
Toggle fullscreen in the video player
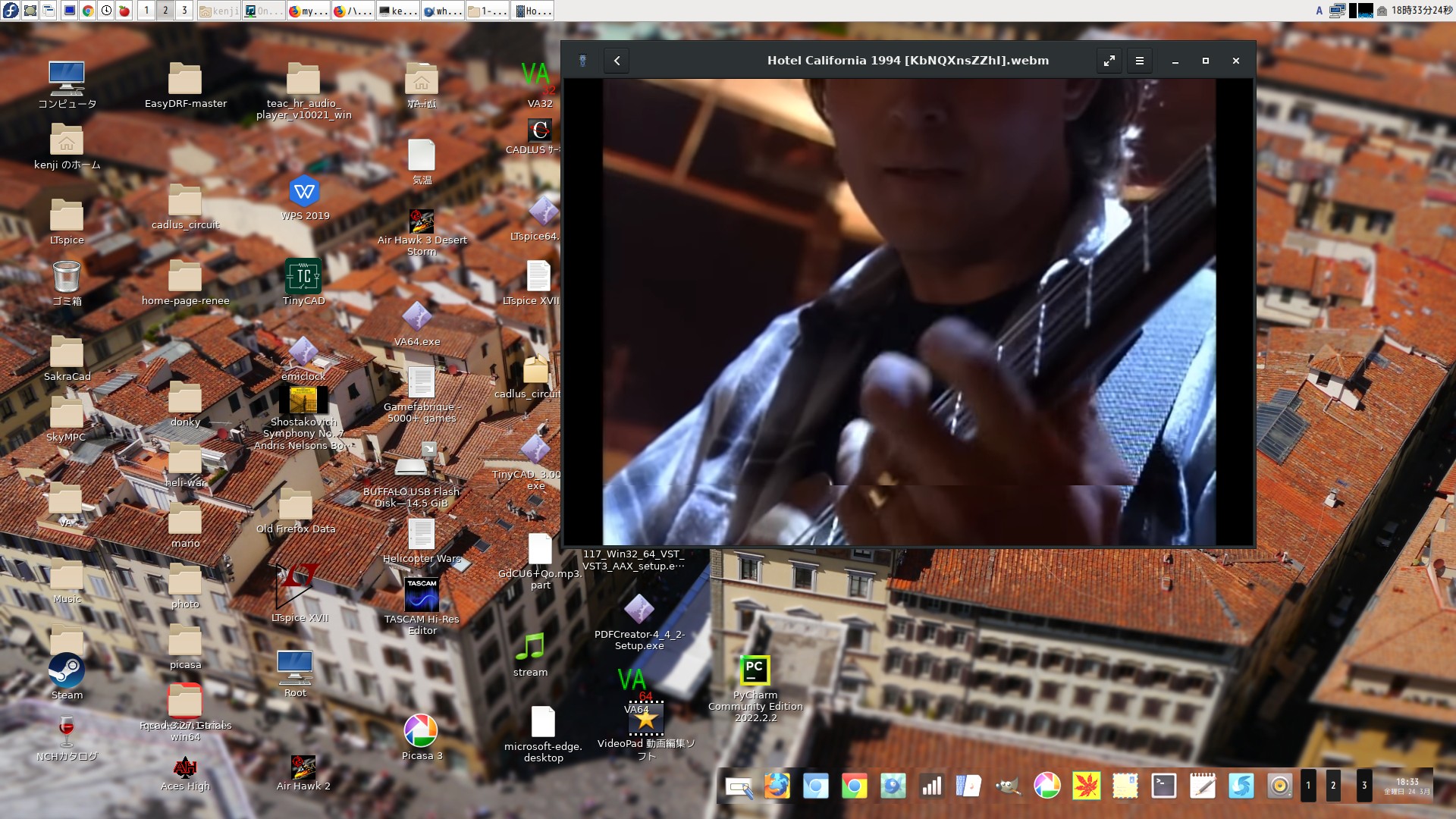click(1109, 61)
